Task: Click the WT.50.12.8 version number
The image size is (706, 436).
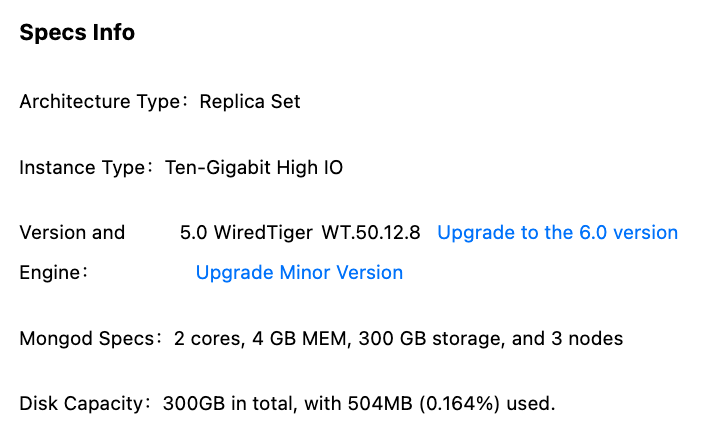Action: pos(372,233)
